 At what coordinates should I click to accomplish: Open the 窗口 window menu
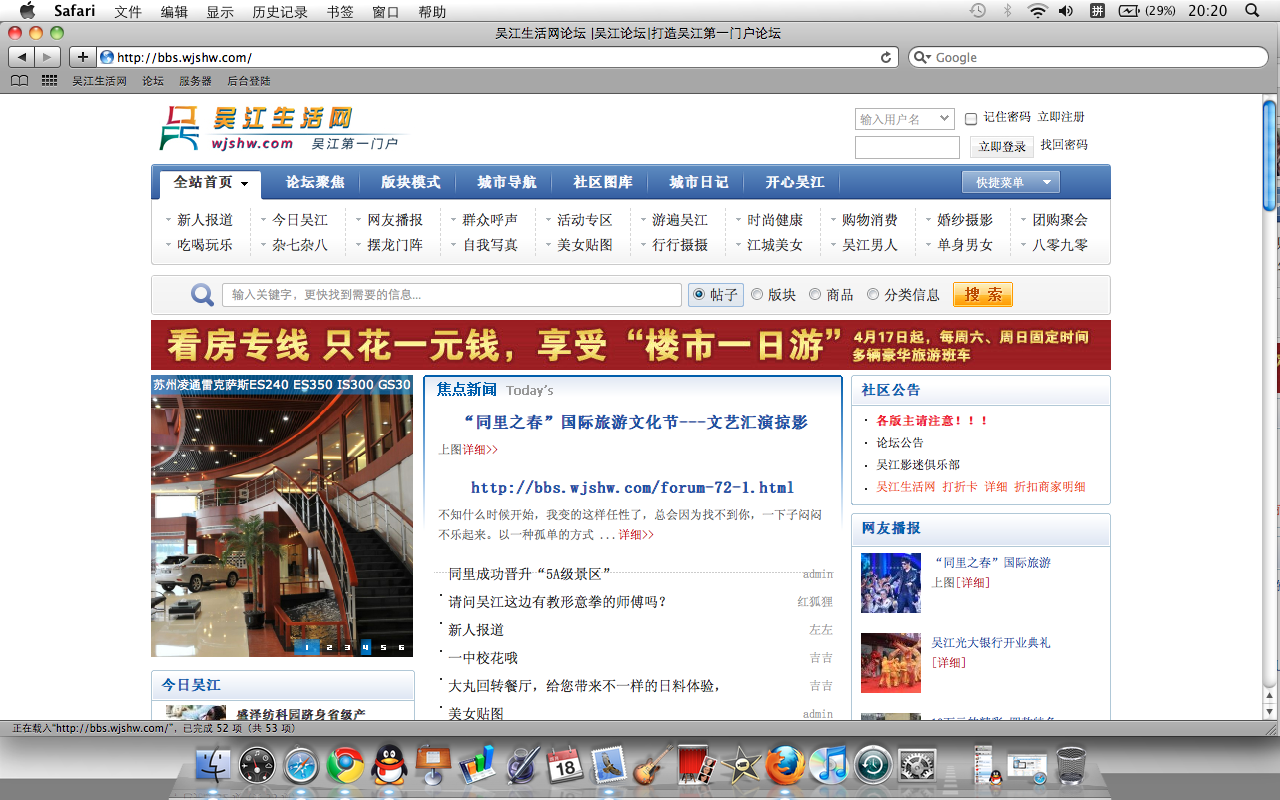386,11
